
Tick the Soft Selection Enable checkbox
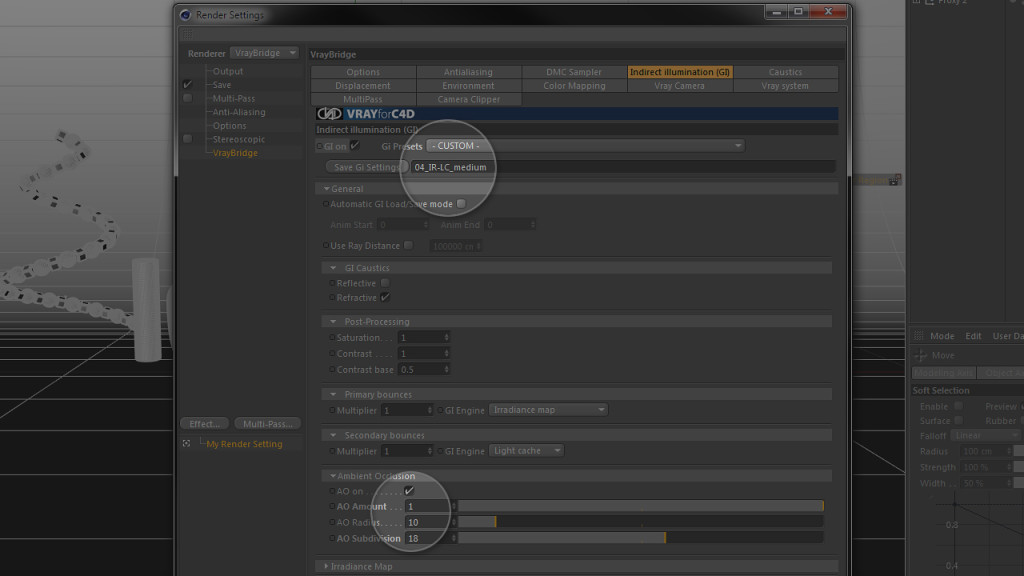[x=958, y=406]
